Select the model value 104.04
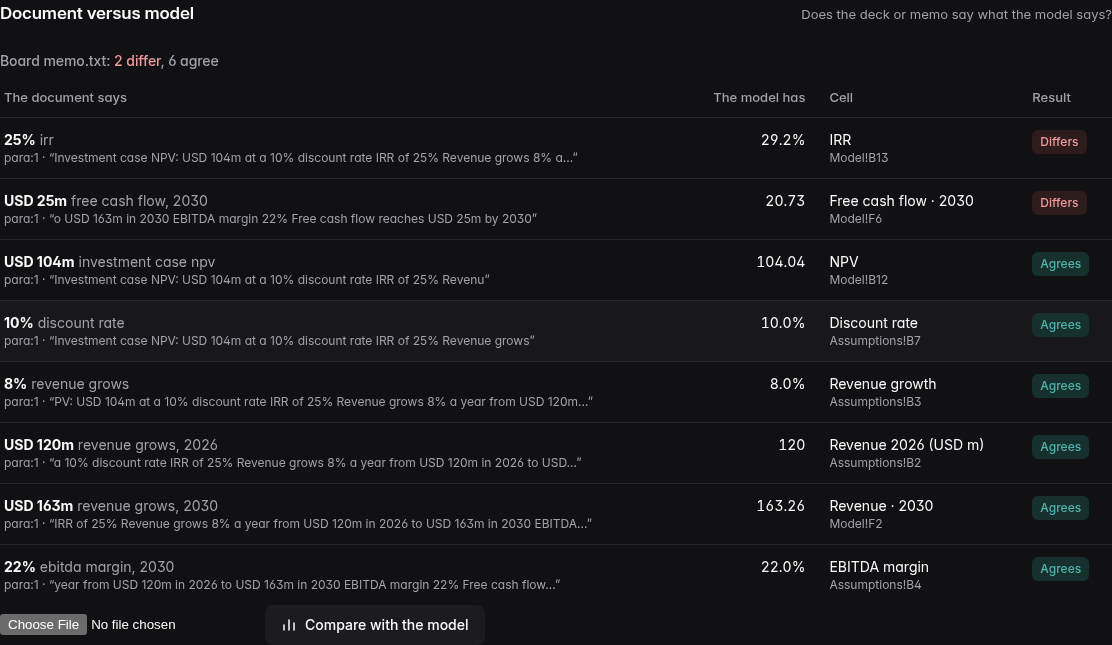 pos(781,263)
